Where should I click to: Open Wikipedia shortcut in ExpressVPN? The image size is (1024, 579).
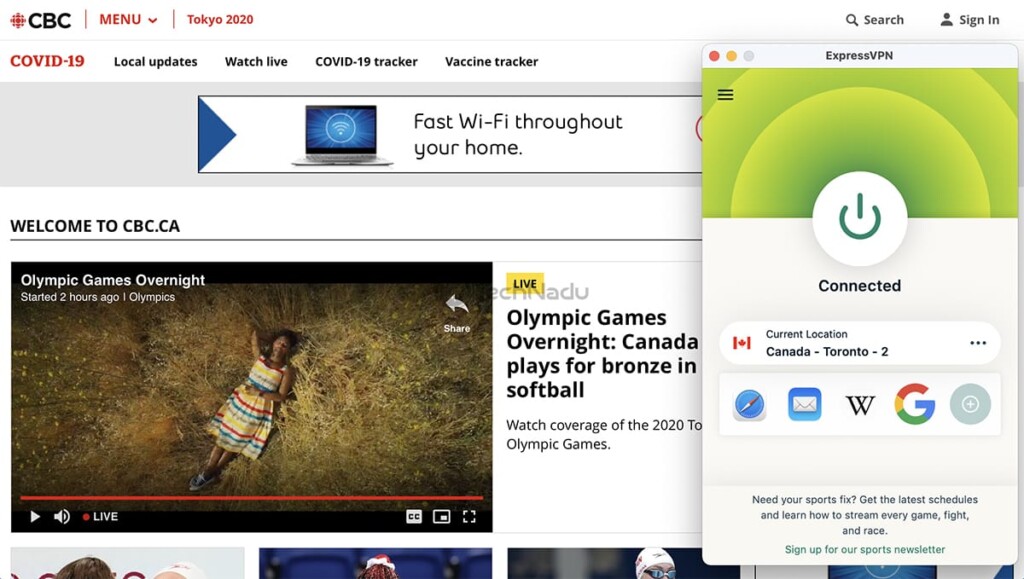click(860, 405)
